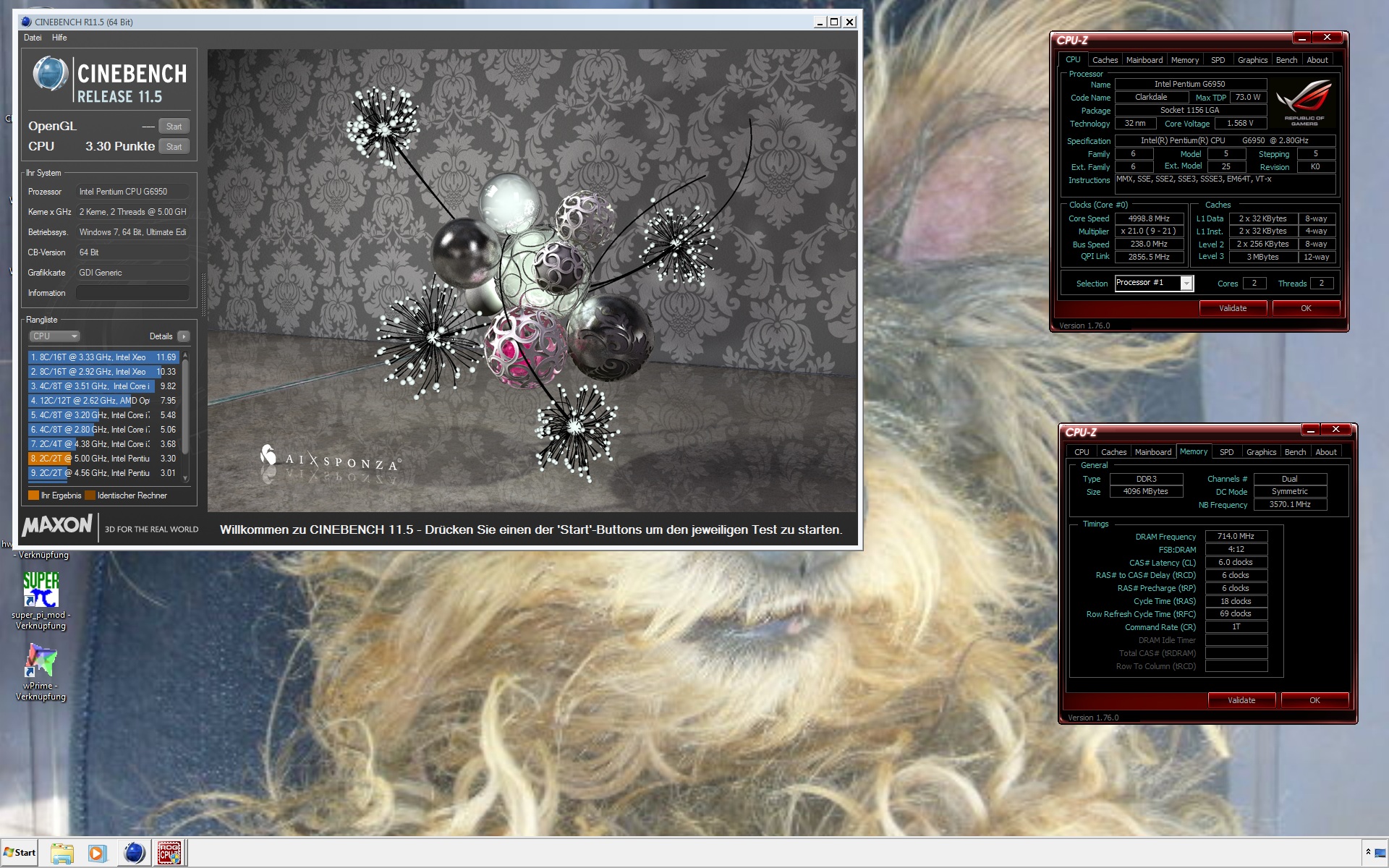Click the wPrime desktop shortcut icon
This screenshot has height=868, width=1389.
[x=41, y=660]
